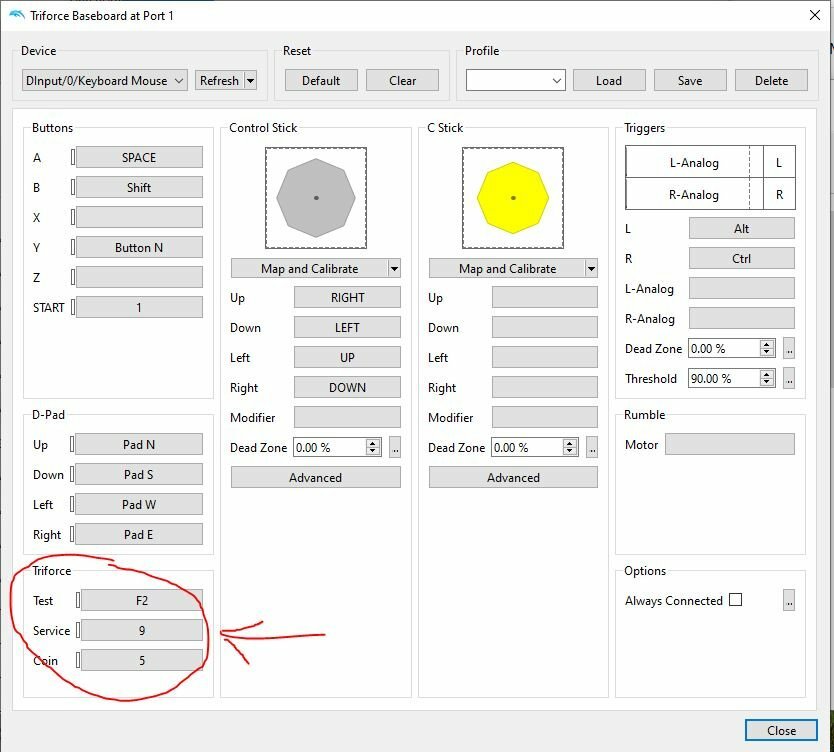Delete the selected profile

click(x=771, y=80)
